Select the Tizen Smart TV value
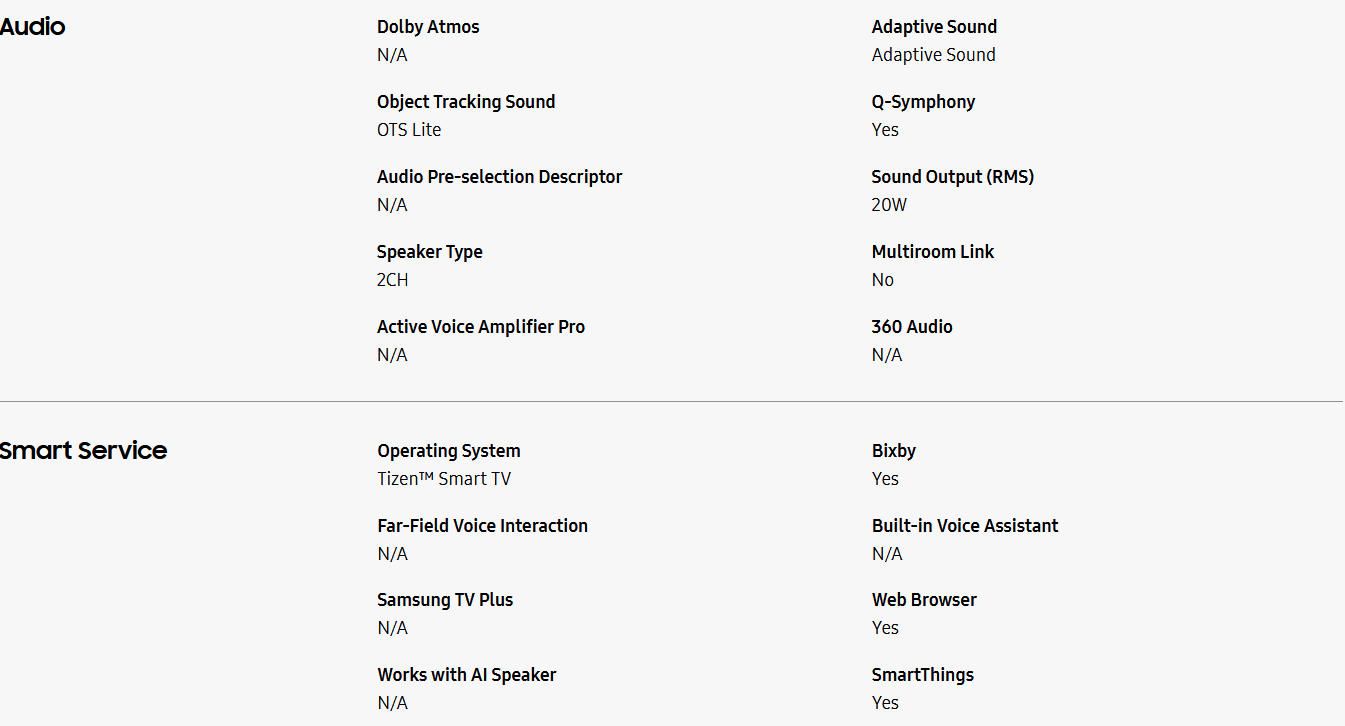This screenshot has height=726, width=1345. tap(443, 479)
